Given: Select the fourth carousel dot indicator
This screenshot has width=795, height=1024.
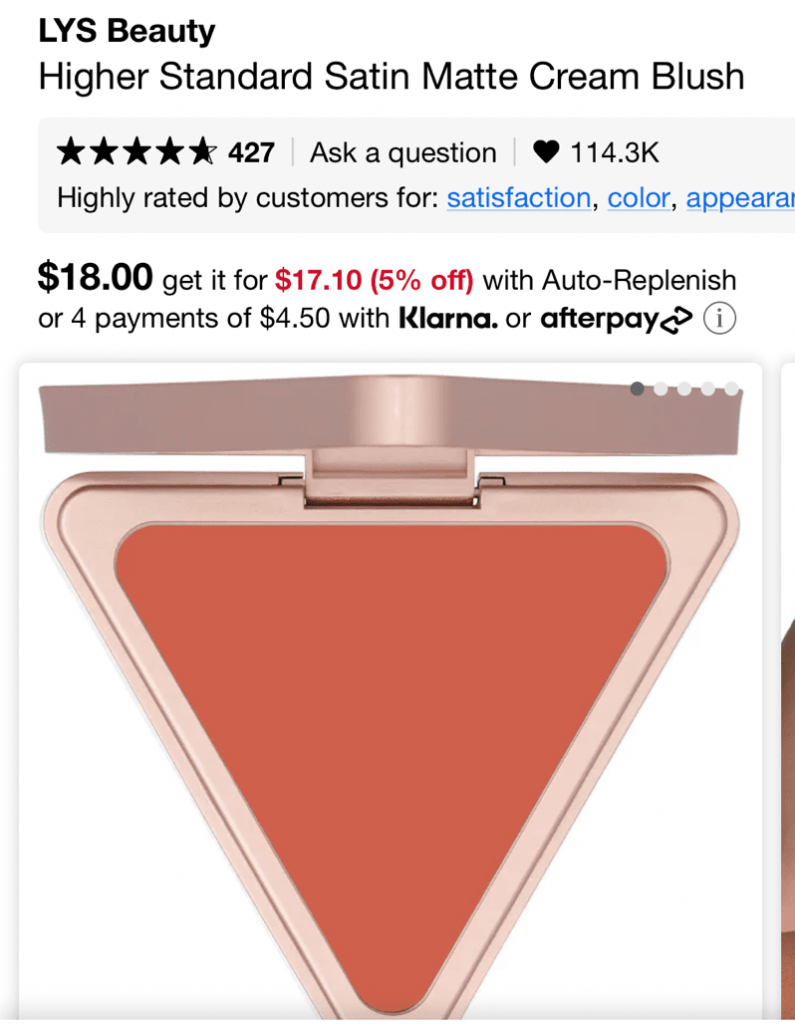Looking at the screenshot, I should pos(707,389).
